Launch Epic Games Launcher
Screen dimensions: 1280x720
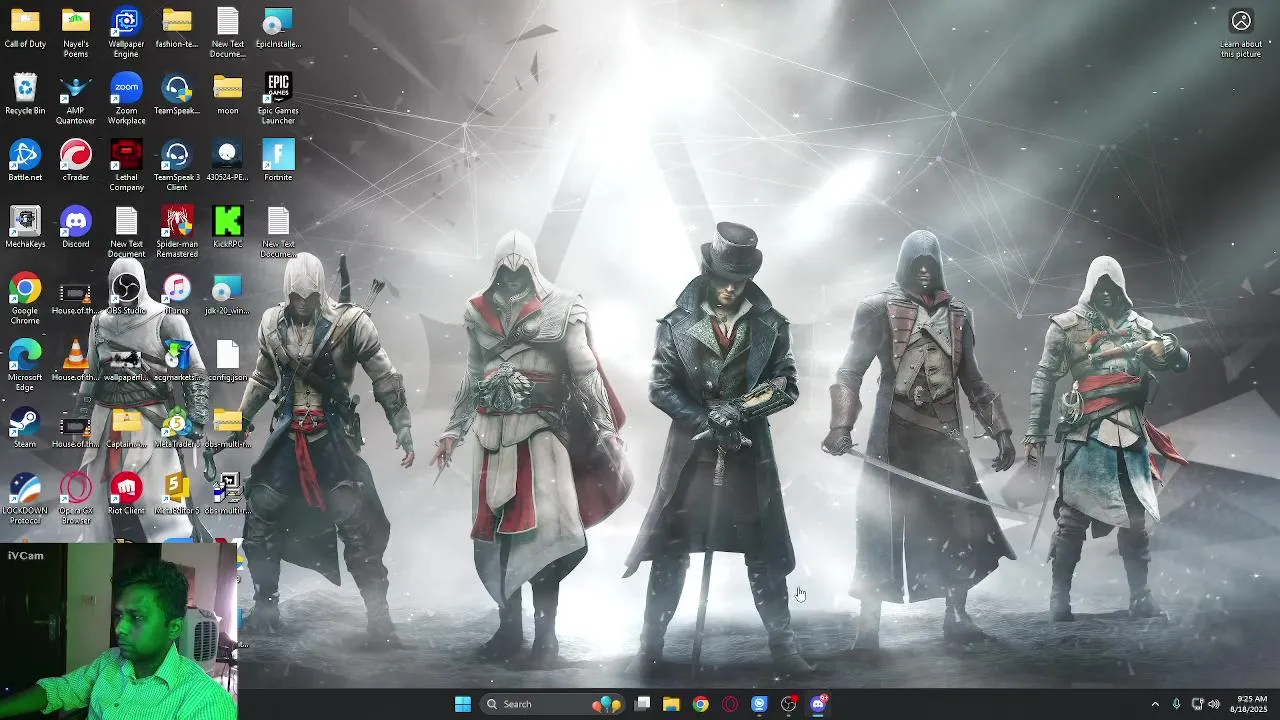point(278,99)
